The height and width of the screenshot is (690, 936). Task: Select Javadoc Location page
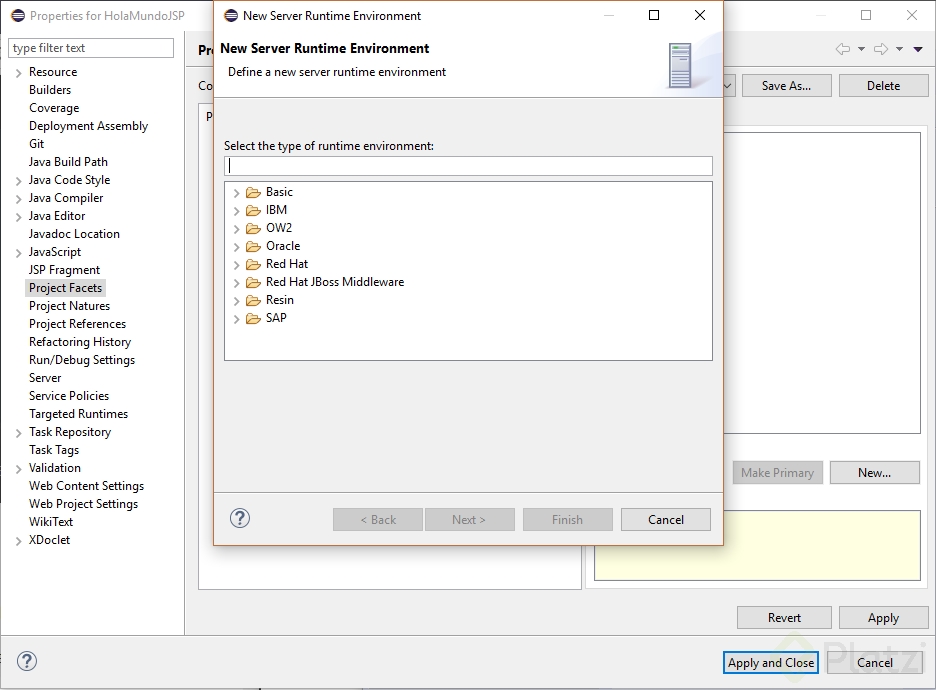(74, 234)
